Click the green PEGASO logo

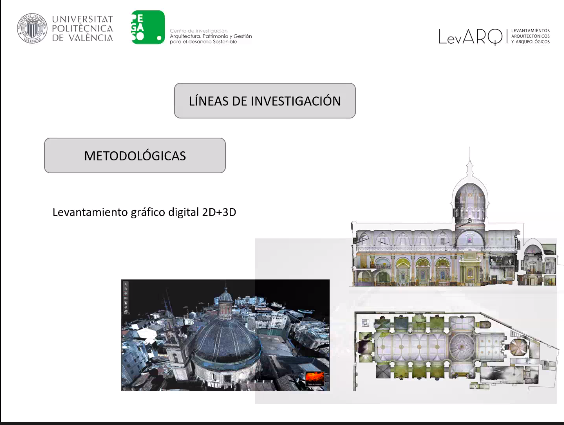click(x=148, y=27)
